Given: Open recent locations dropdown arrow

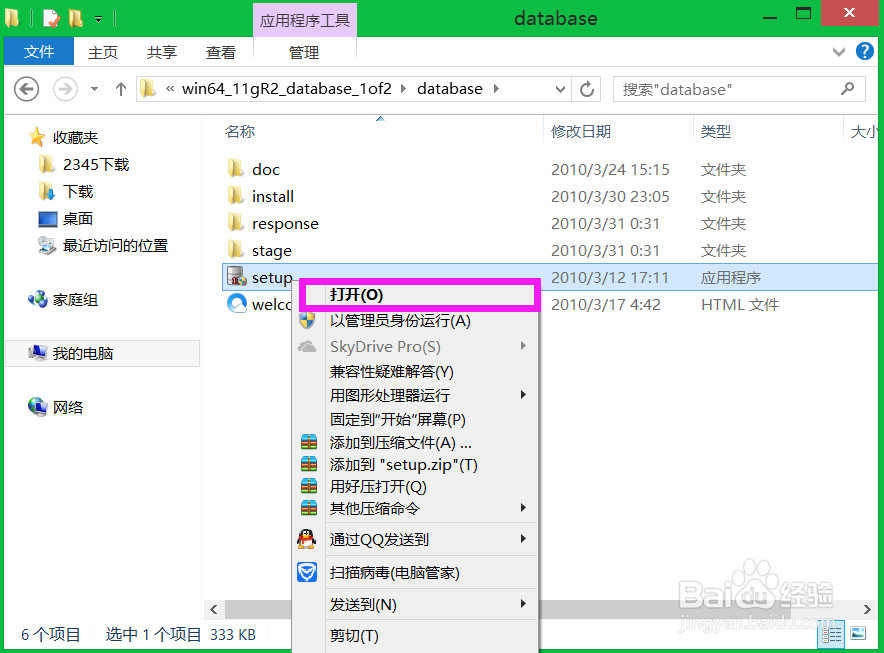Looking at the screenshot, I should point(94,89).
